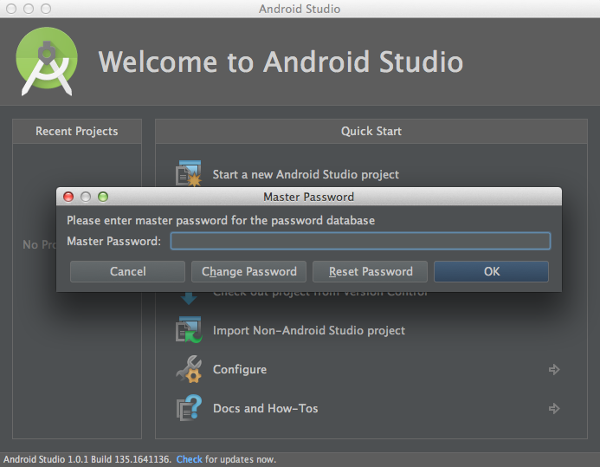Confirm with the OK button

(491, 272)
